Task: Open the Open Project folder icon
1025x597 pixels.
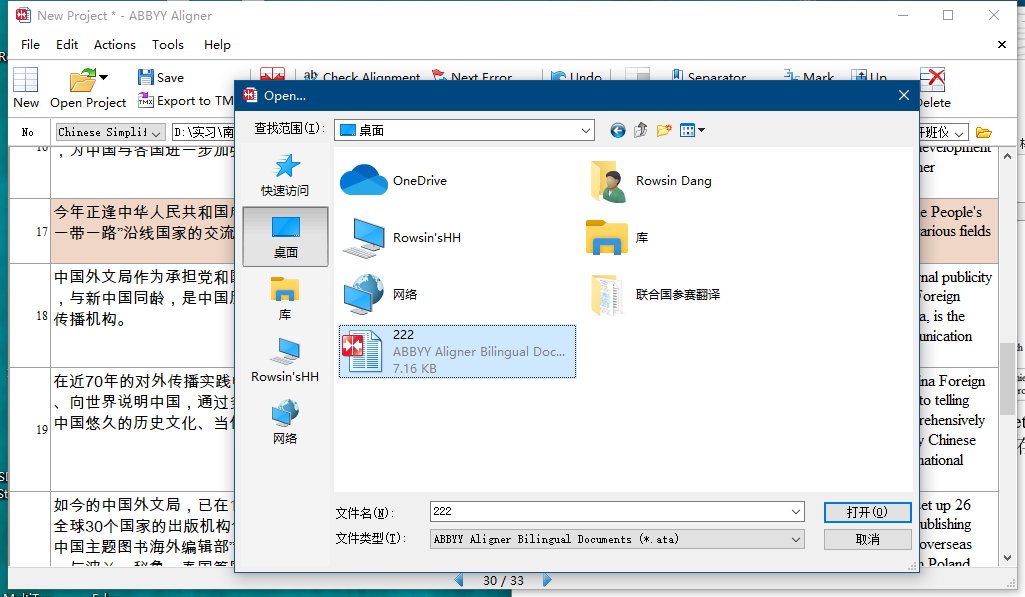Action: [x=82, y=80]
